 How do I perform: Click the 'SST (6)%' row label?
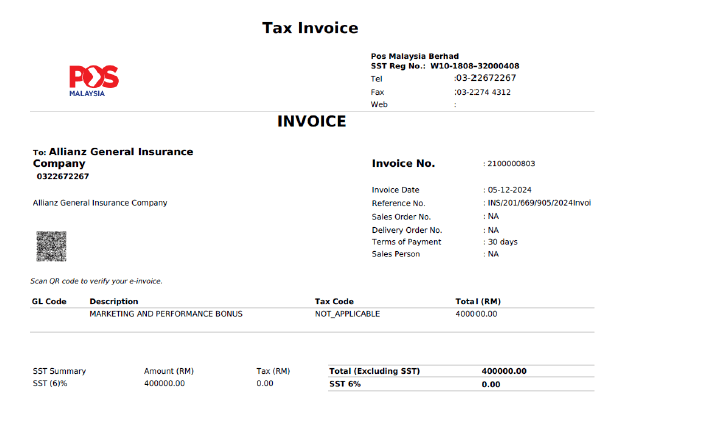tap(50, 383)
